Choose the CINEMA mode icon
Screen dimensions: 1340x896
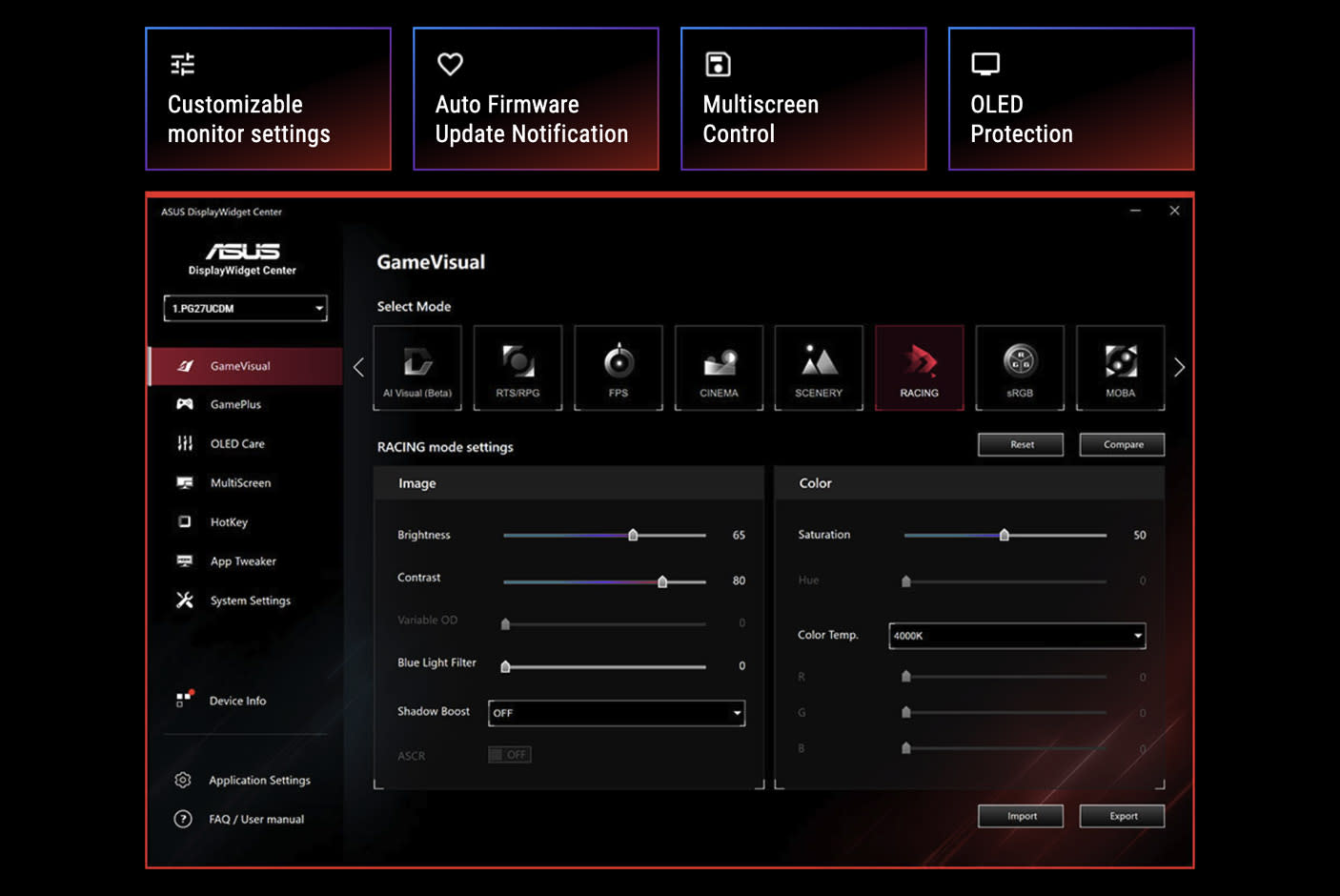point(719,368)
